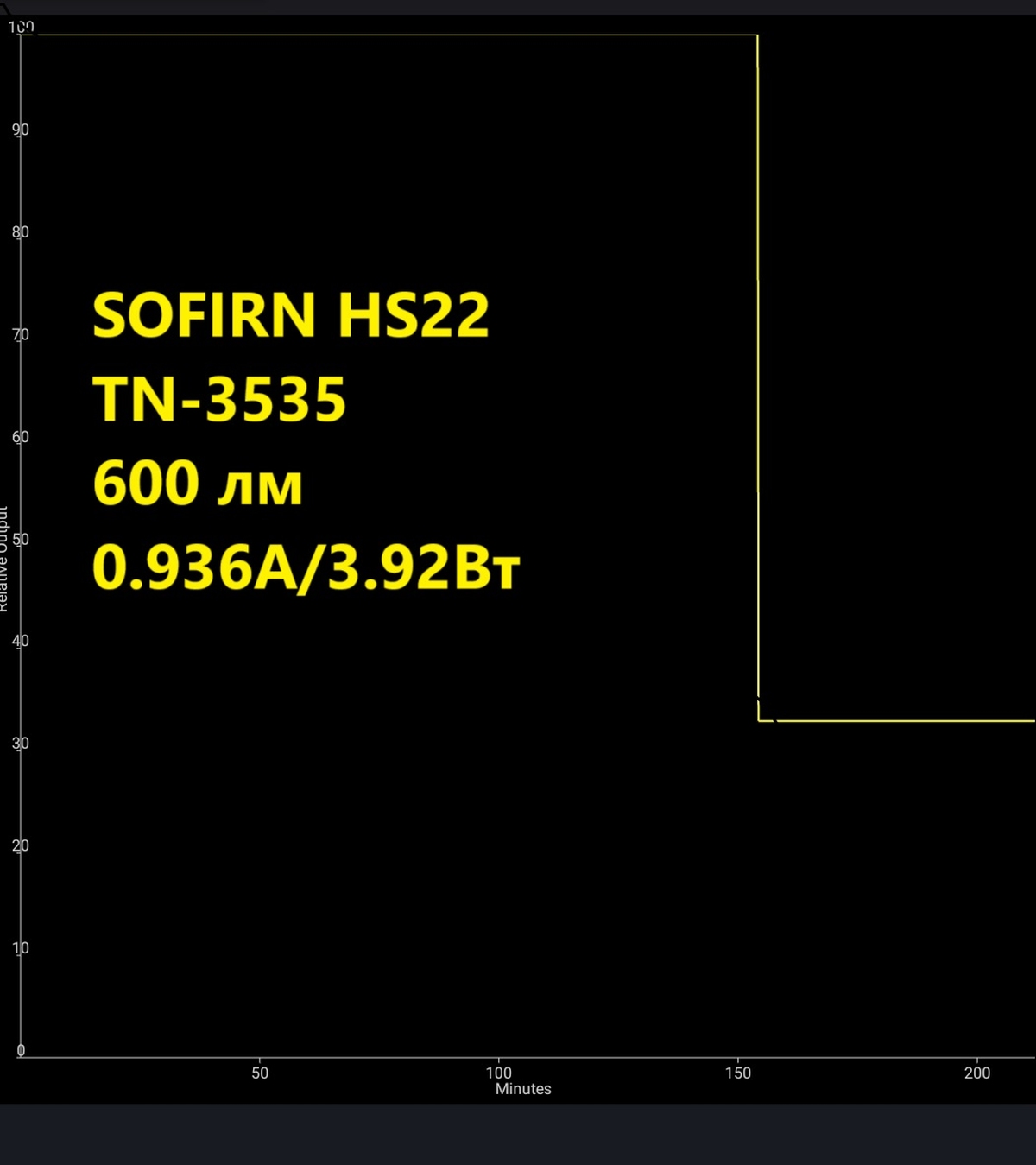Click the SOFIRN HS22 title text
The width and height of the screenshot is (1036, 1165).
tap(291, 314)
